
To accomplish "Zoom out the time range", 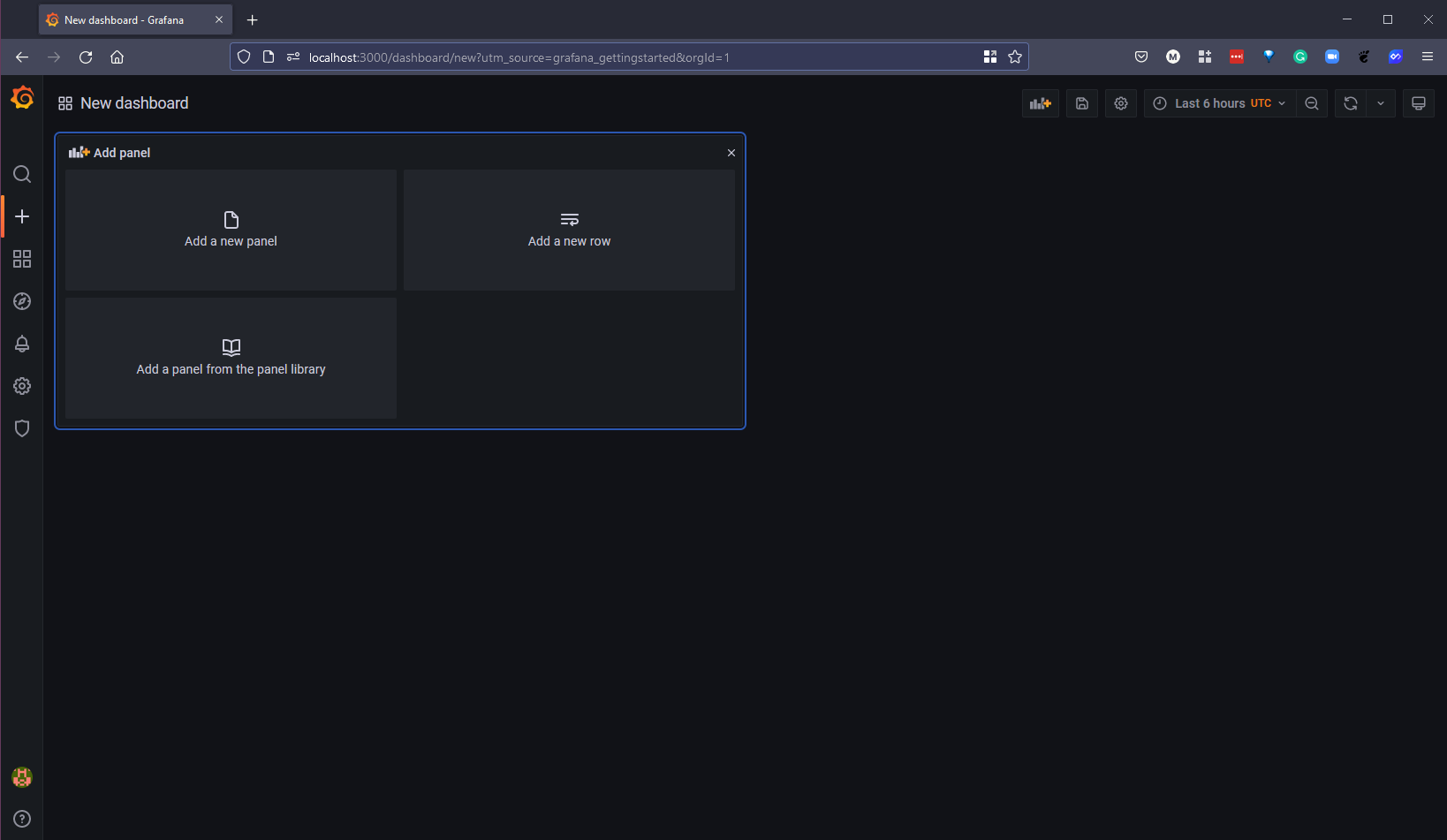I will pos(1312,103).
